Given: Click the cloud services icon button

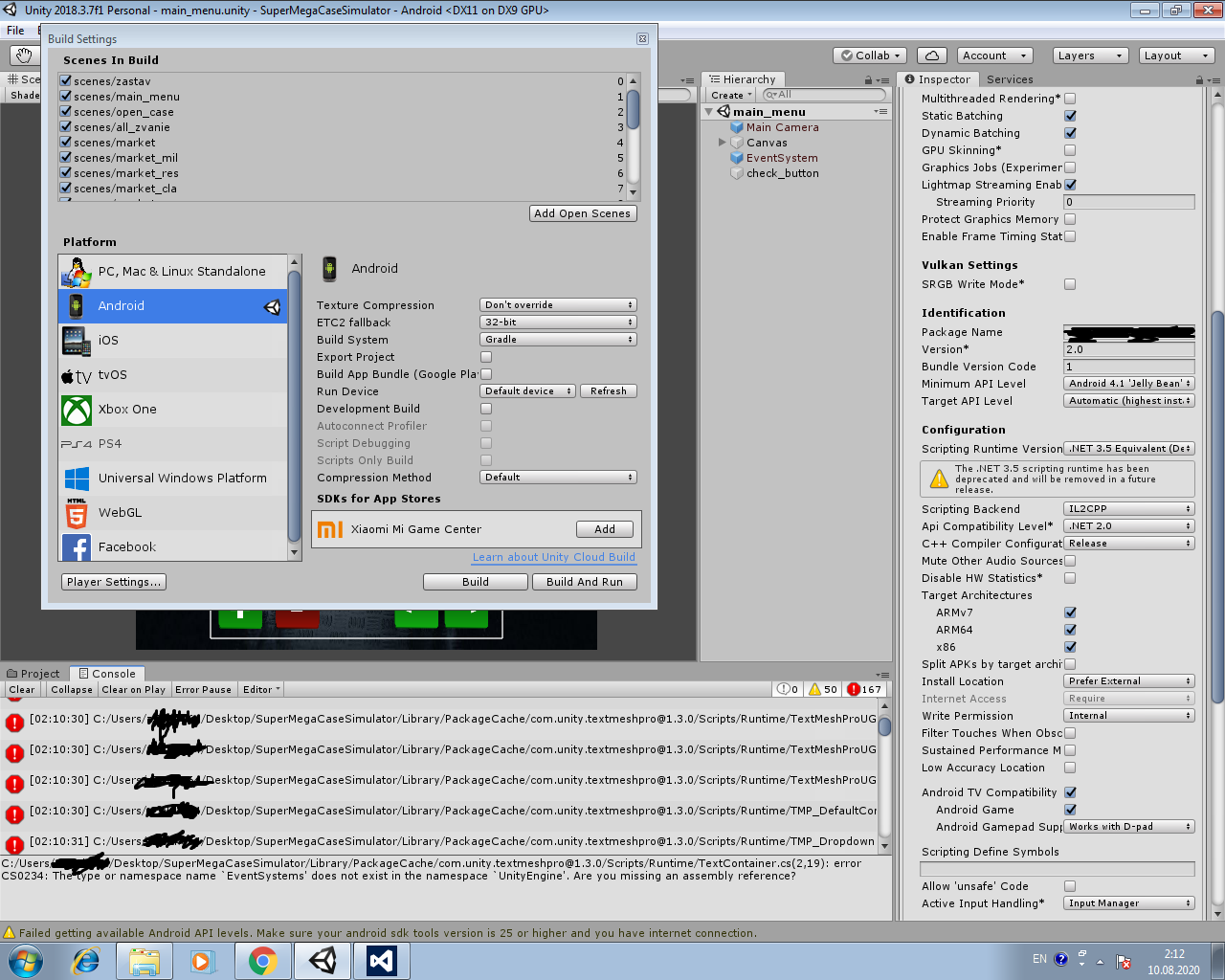Looking at the screenshot, I should [x=932, y=56].
